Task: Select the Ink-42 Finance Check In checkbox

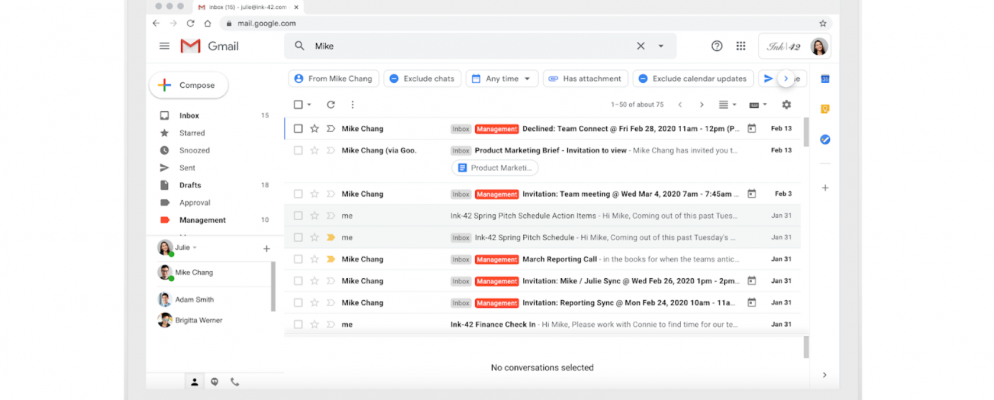Action: tap(298, 324)
